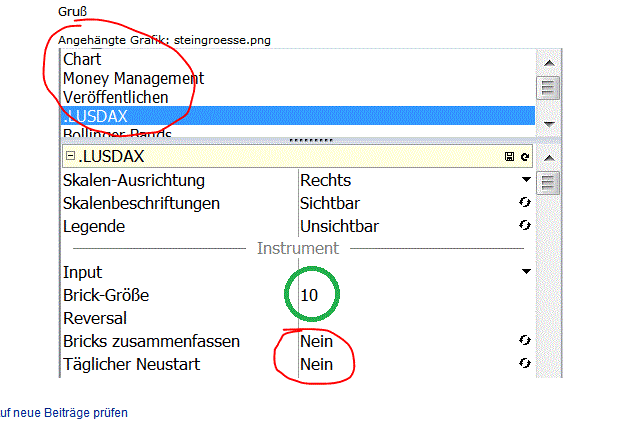Click the splitter grip between panels
Image resolution: width=626 pixels, height=422 pixels.
tap(311, 141)
